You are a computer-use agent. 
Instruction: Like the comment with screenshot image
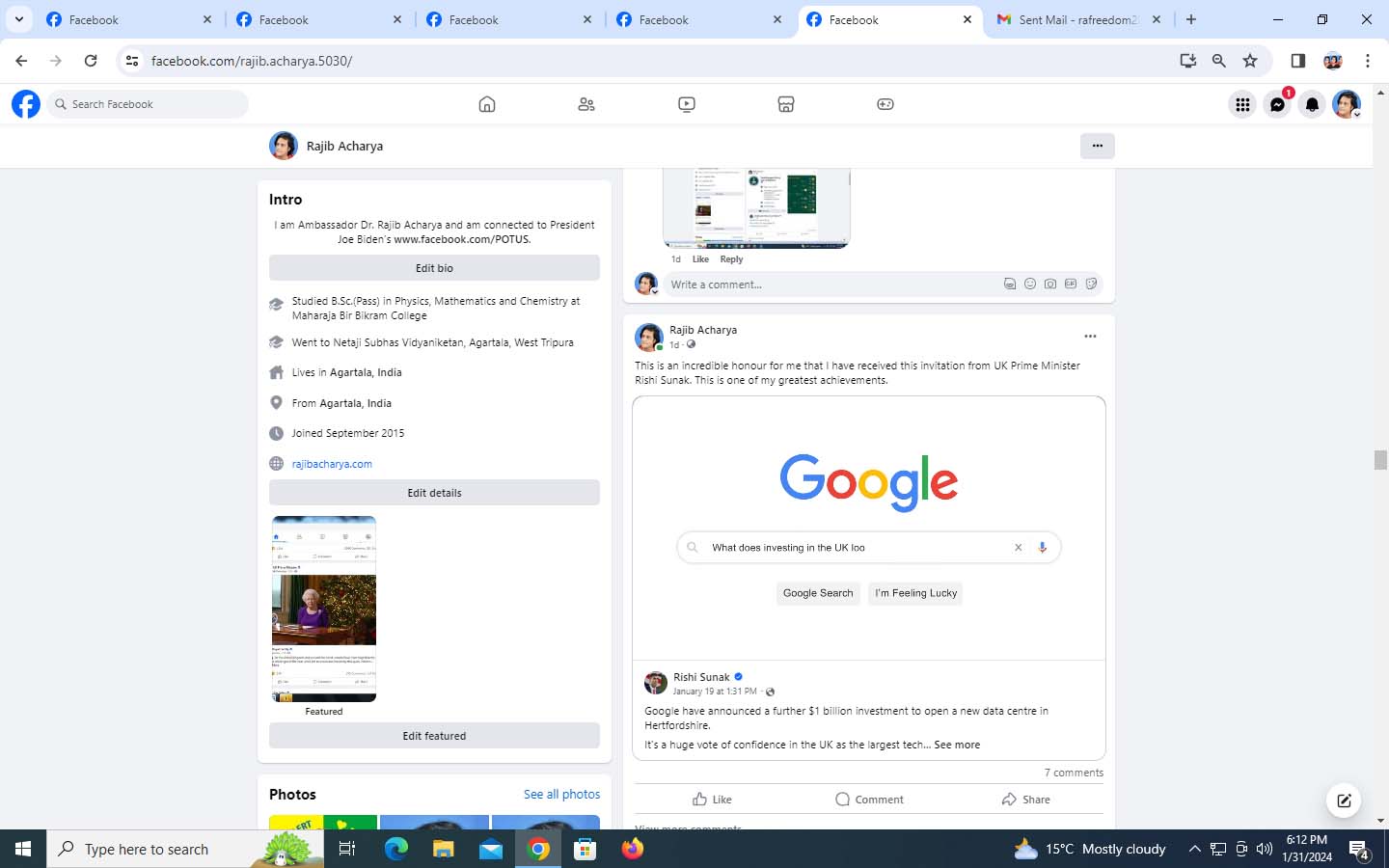click(x=700, y=259)
